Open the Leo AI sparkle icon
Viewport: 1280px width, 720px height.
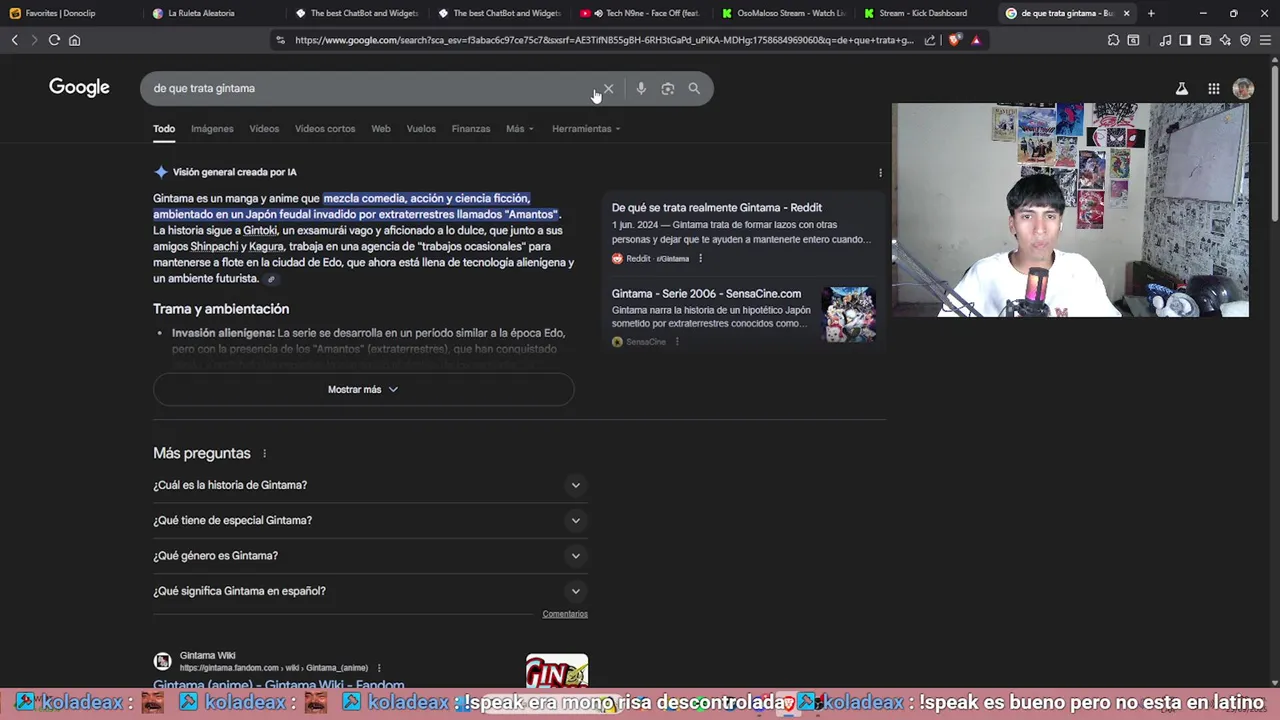(x=1225, y=40)
